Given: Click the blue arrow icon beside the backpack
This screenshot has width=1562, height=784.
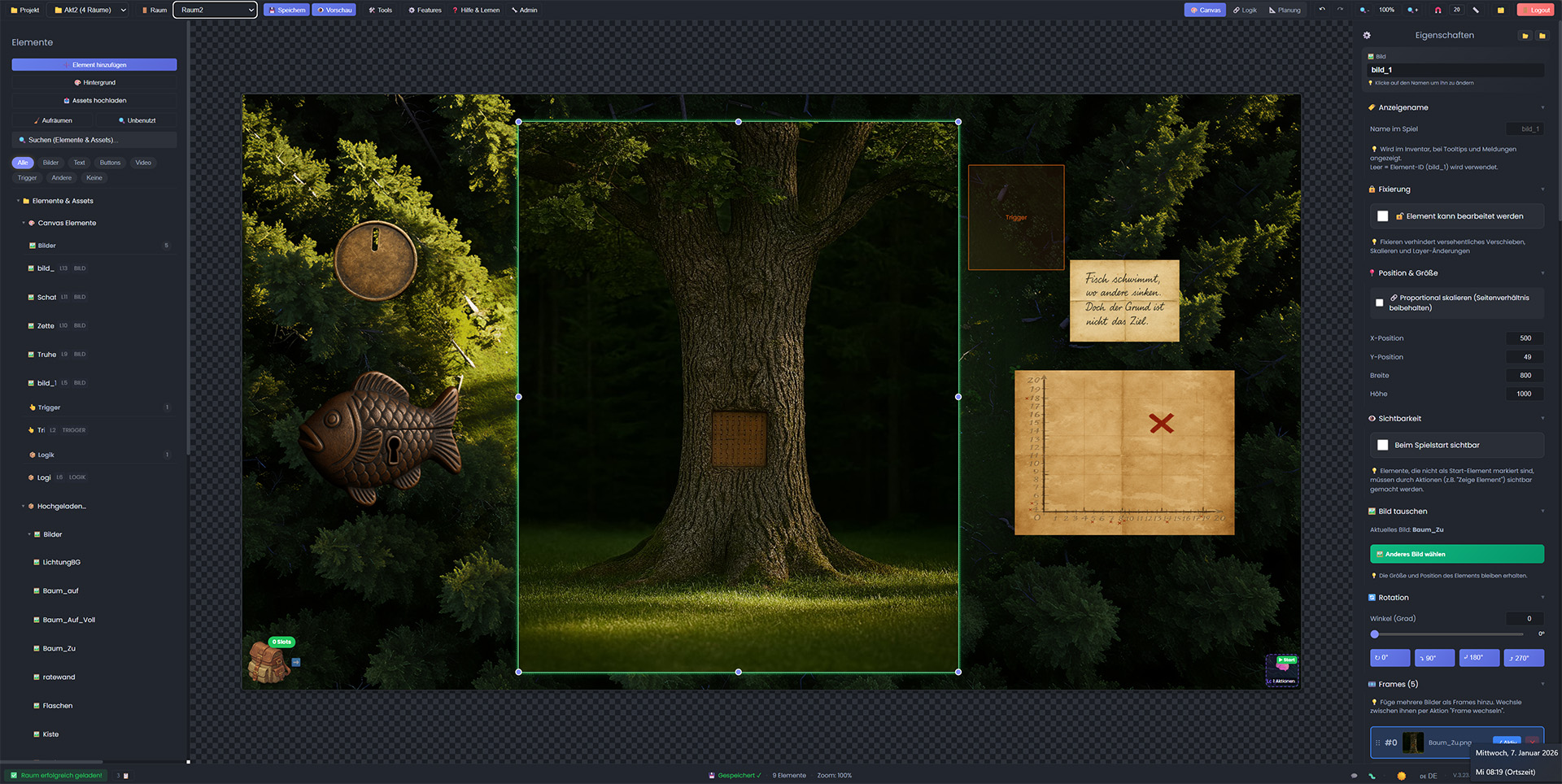Looking at the screenshot, I should point(296,662).
